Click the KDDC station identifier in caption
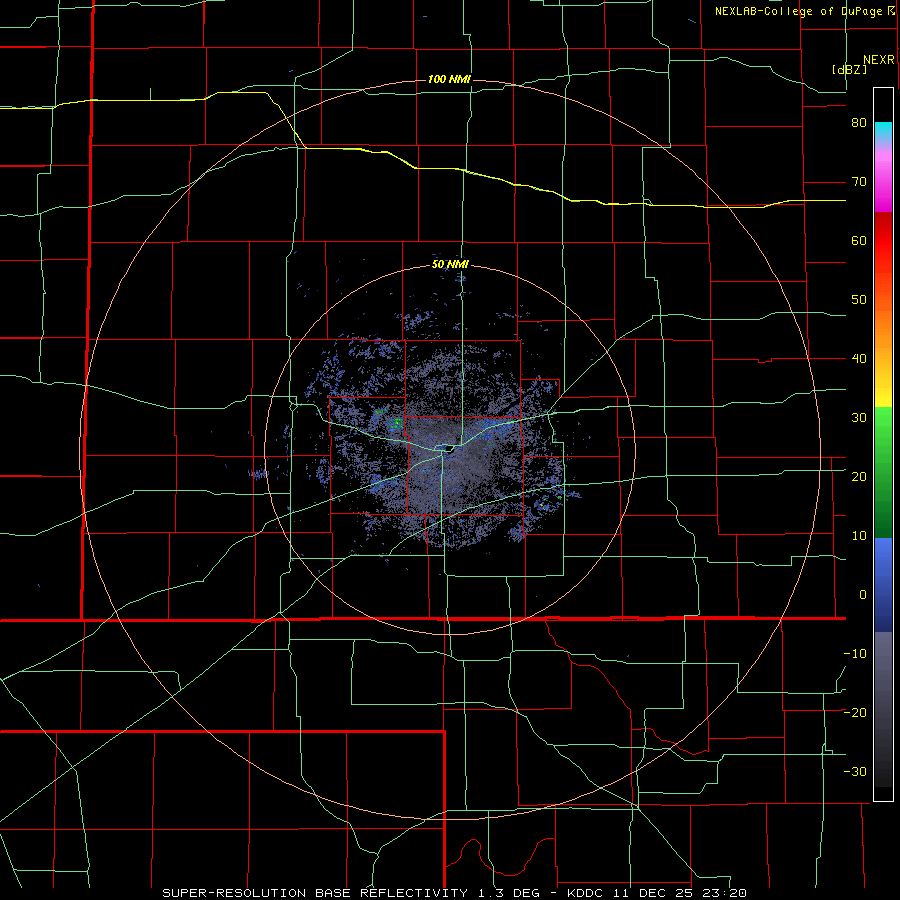The height and width of the screenshot is (900, 900). pyautogui.click(x=585, y=893)
